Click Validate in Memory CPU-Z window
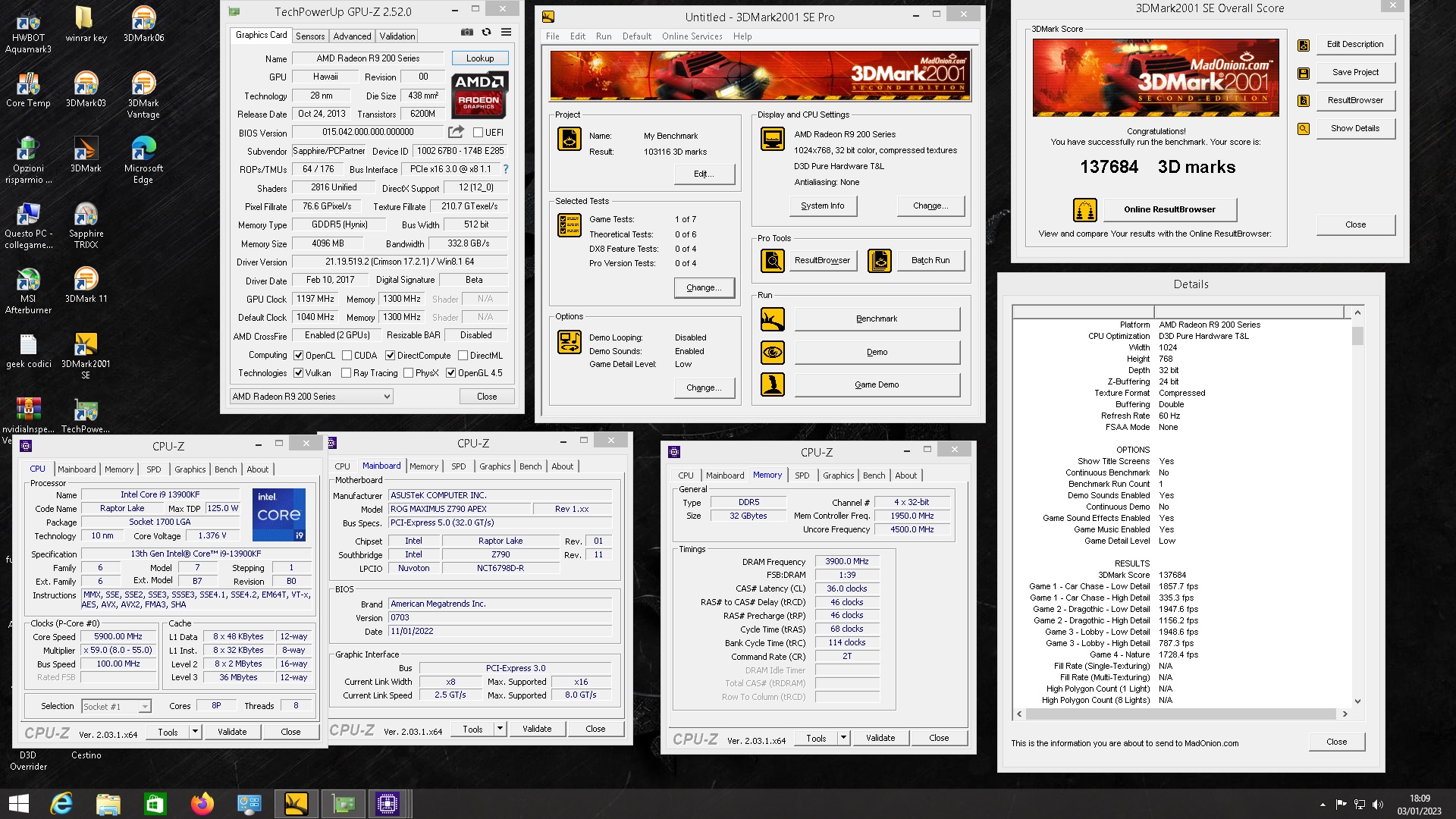Image resolution: width=1456 pixels, height=819 pixels. [880, 738]
